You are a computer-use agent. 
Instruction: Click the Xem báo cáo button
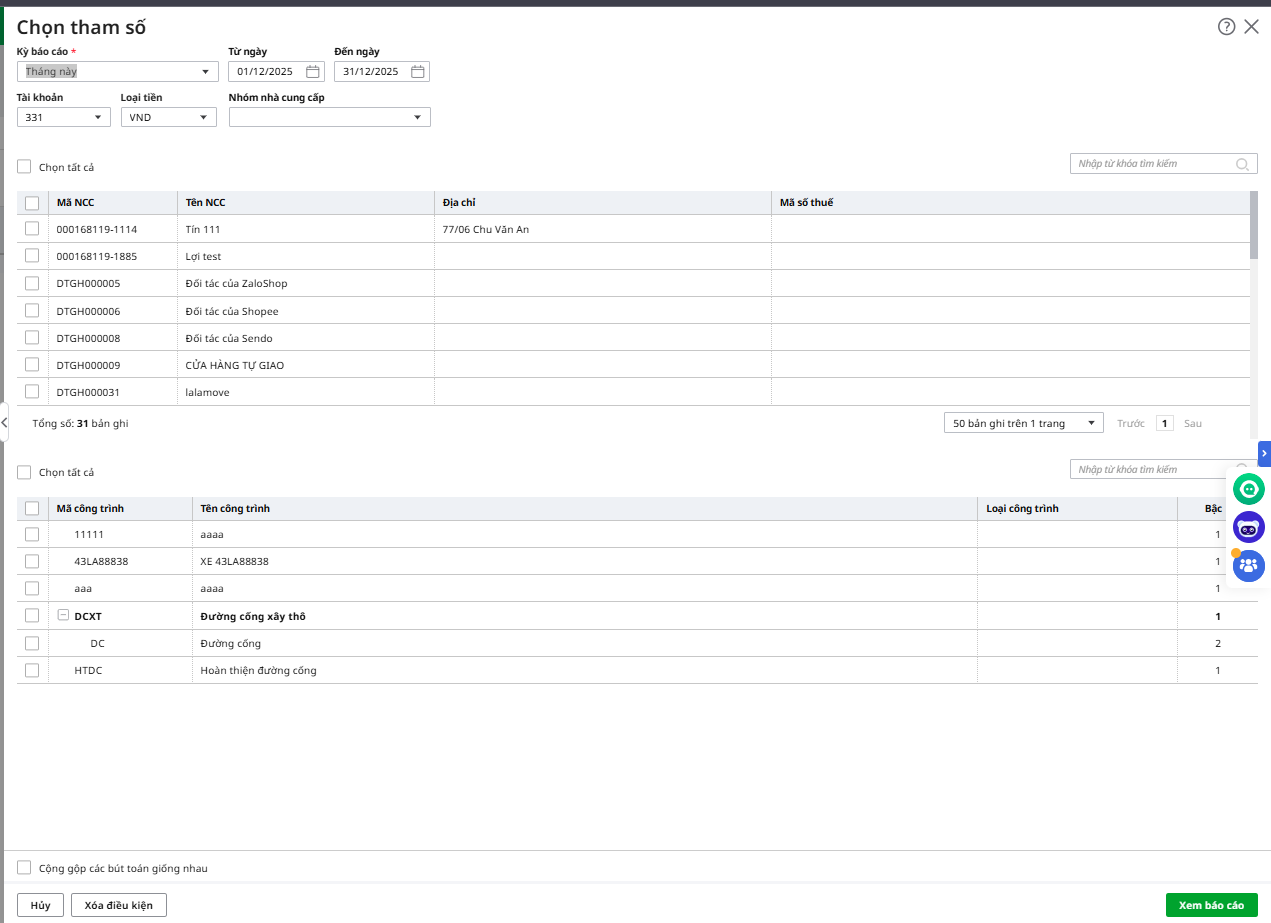click(x=1211, y=905)
